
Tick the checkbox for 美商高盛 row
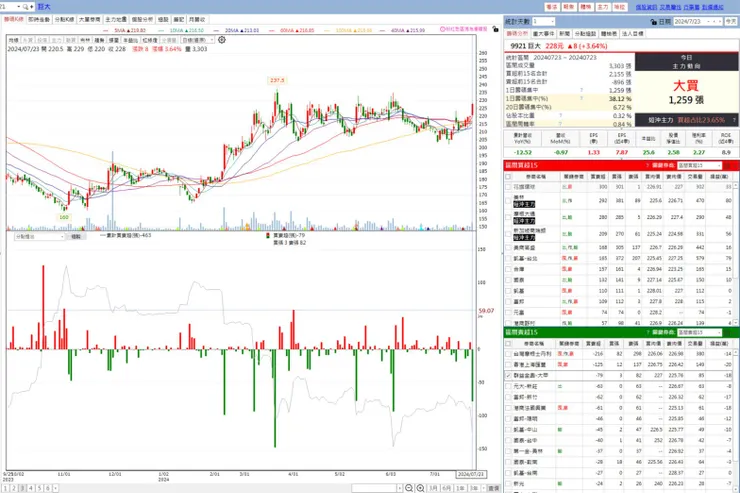[508, 247]
